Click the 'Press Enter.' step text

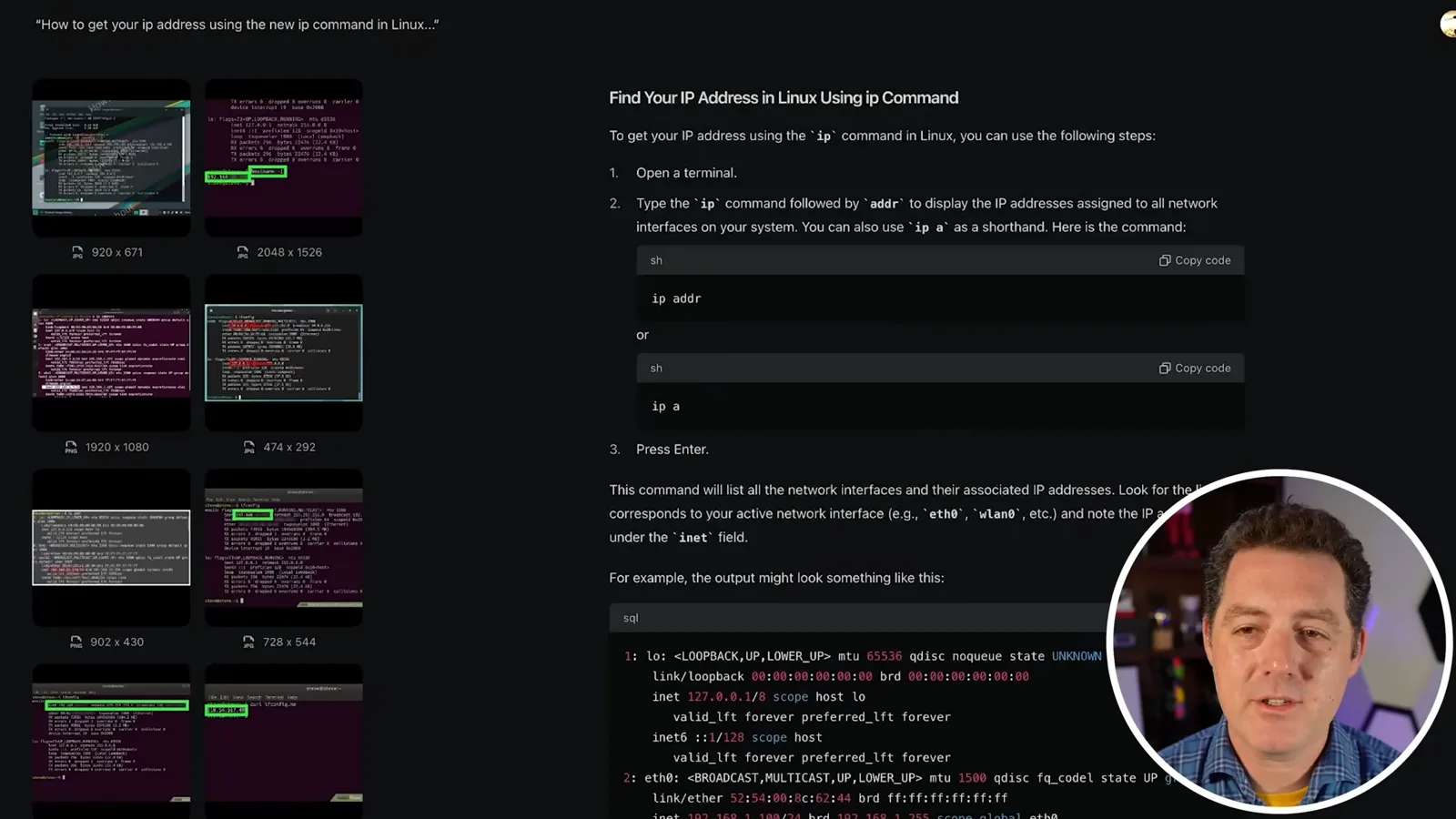tap(672, 450)
